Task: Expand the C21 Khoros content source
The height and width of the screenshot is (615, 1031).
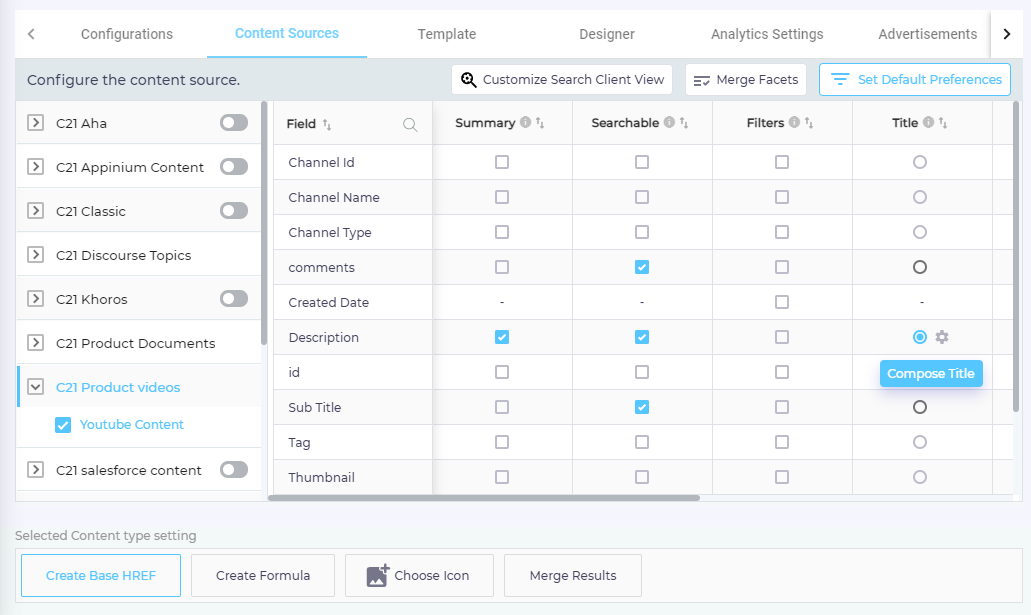Action: 36,299
